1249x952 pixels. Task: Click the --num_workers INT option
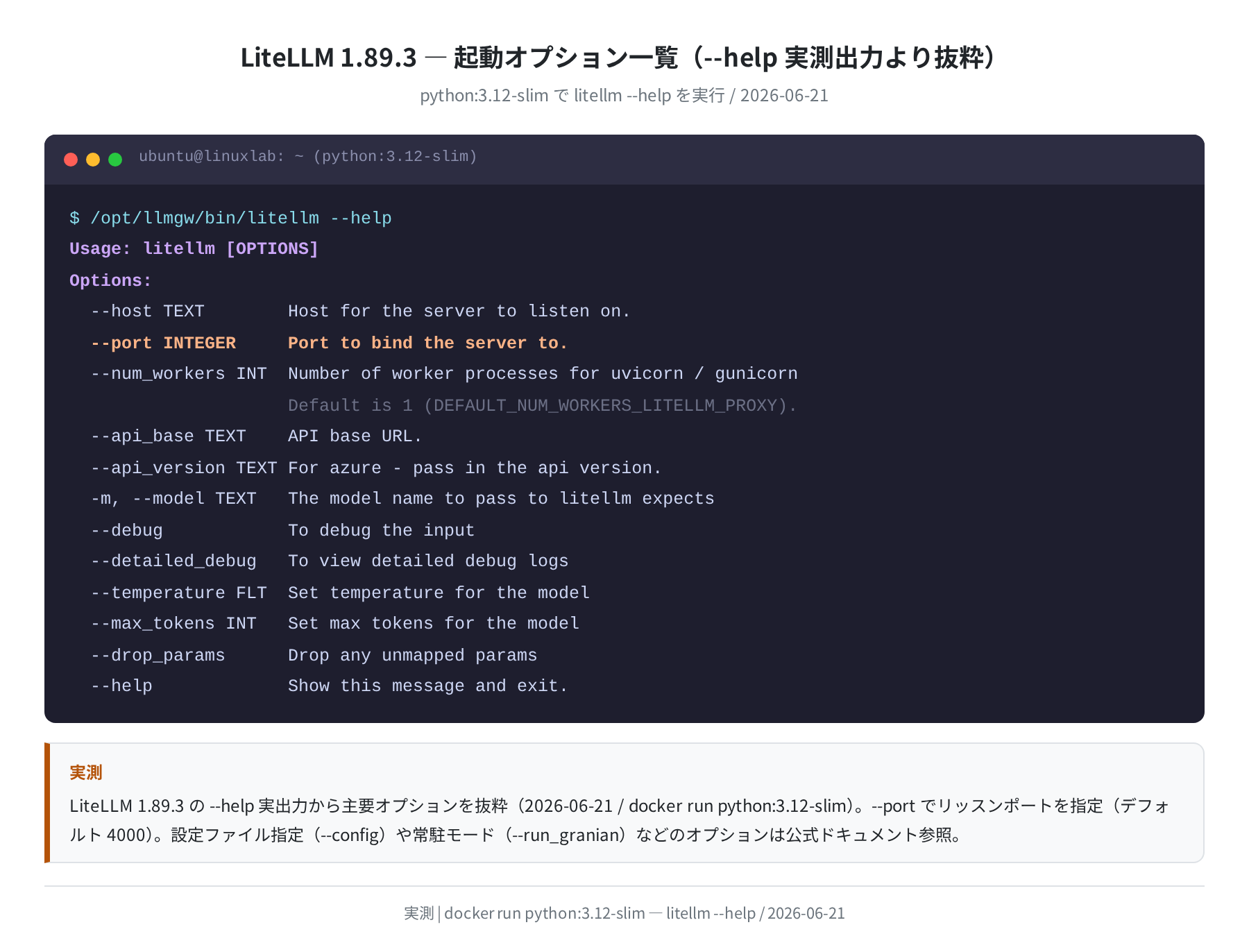(x=179, y=374)
